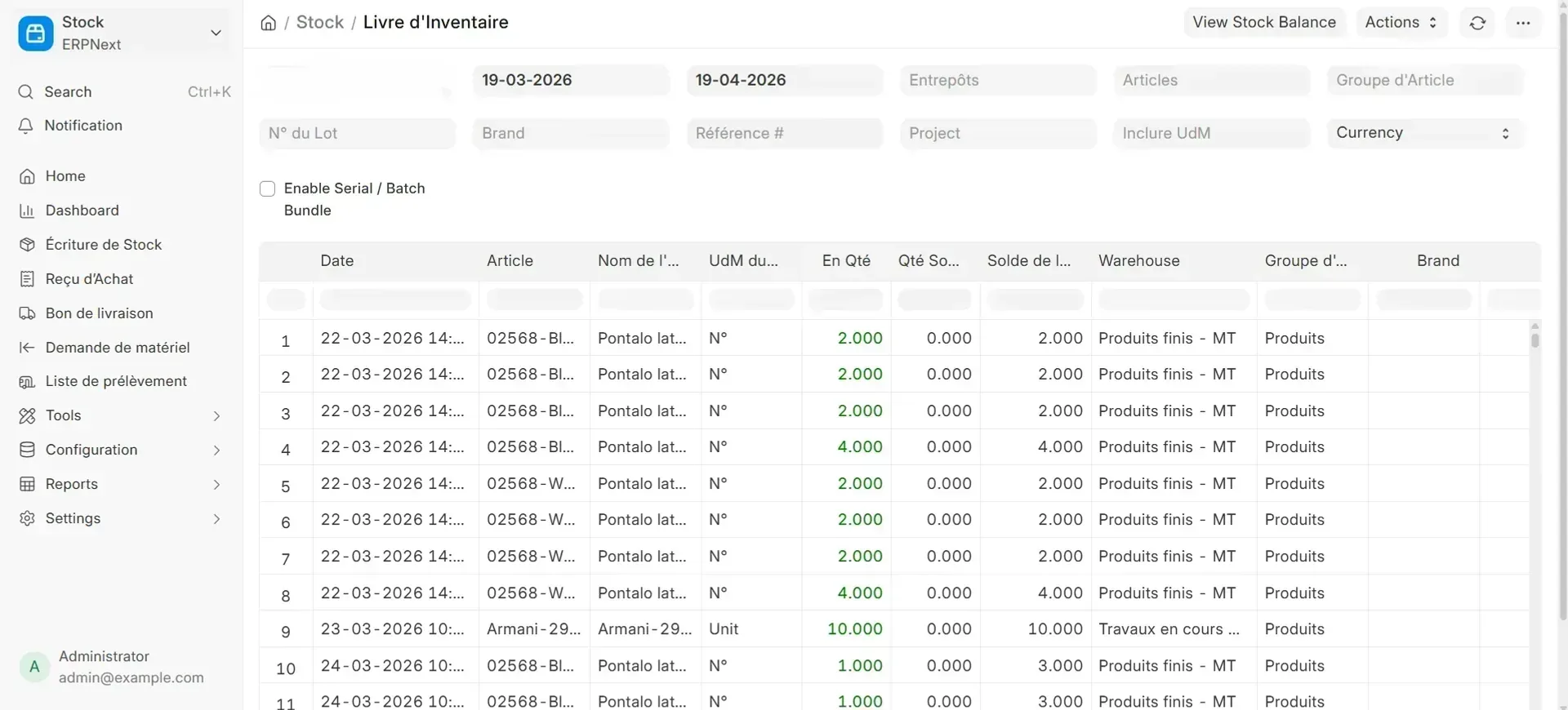Expand the Tools sidebar section
This screenshot has height=710, width=1568.
point(121,415)
